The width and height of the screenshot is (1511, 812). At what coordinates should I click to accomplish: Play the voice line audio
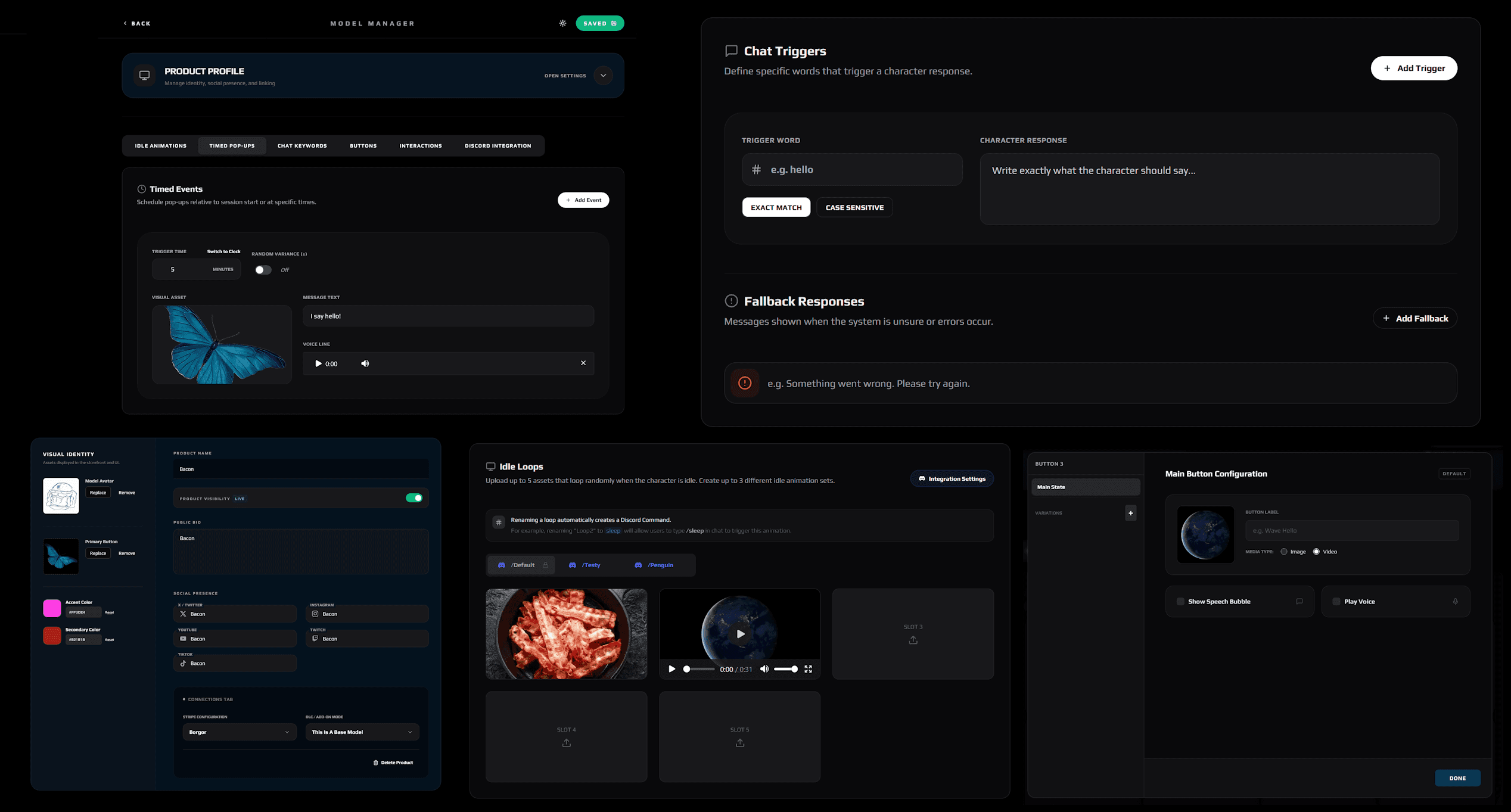[x=318, y=363]
